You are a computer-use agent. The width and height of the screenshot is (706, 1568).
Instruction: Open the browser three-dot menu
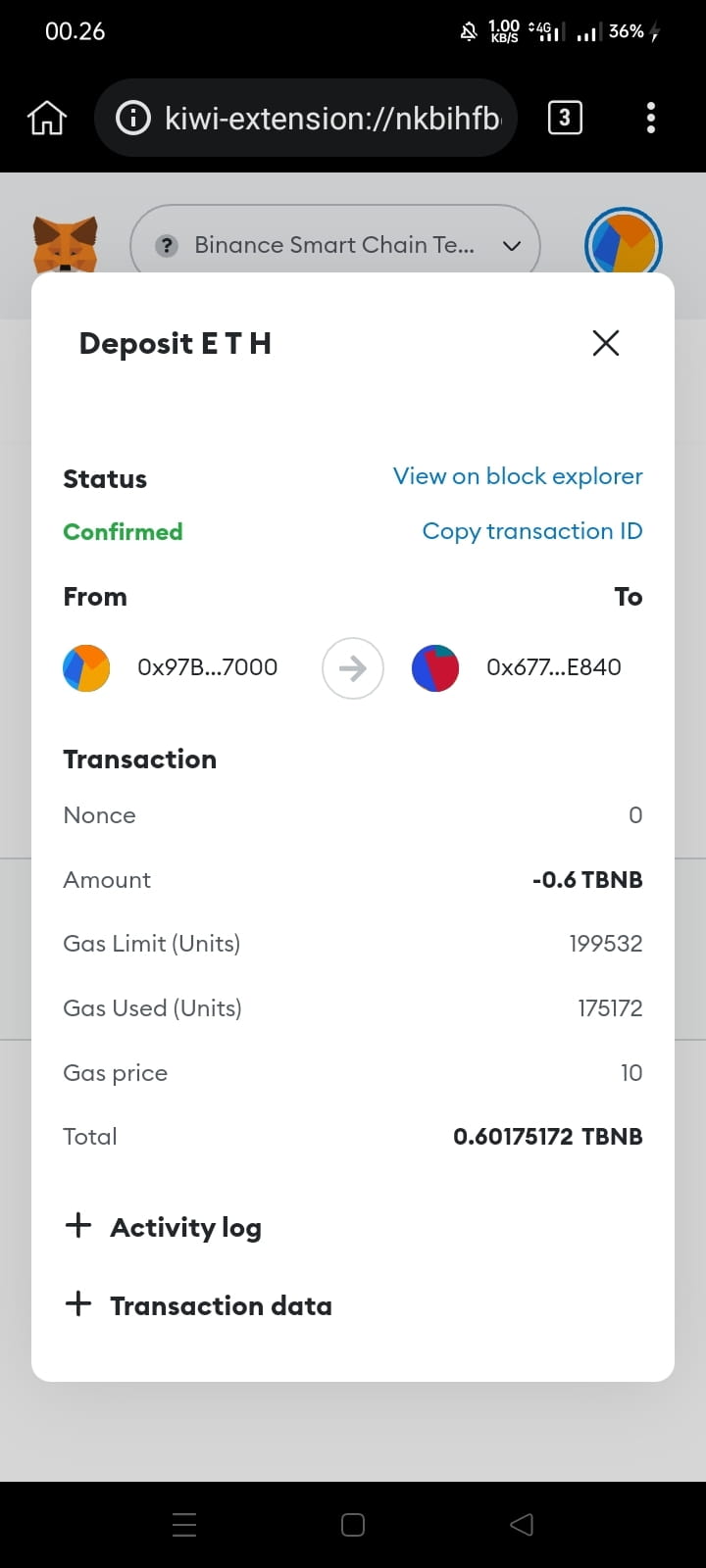click(651, 119)
